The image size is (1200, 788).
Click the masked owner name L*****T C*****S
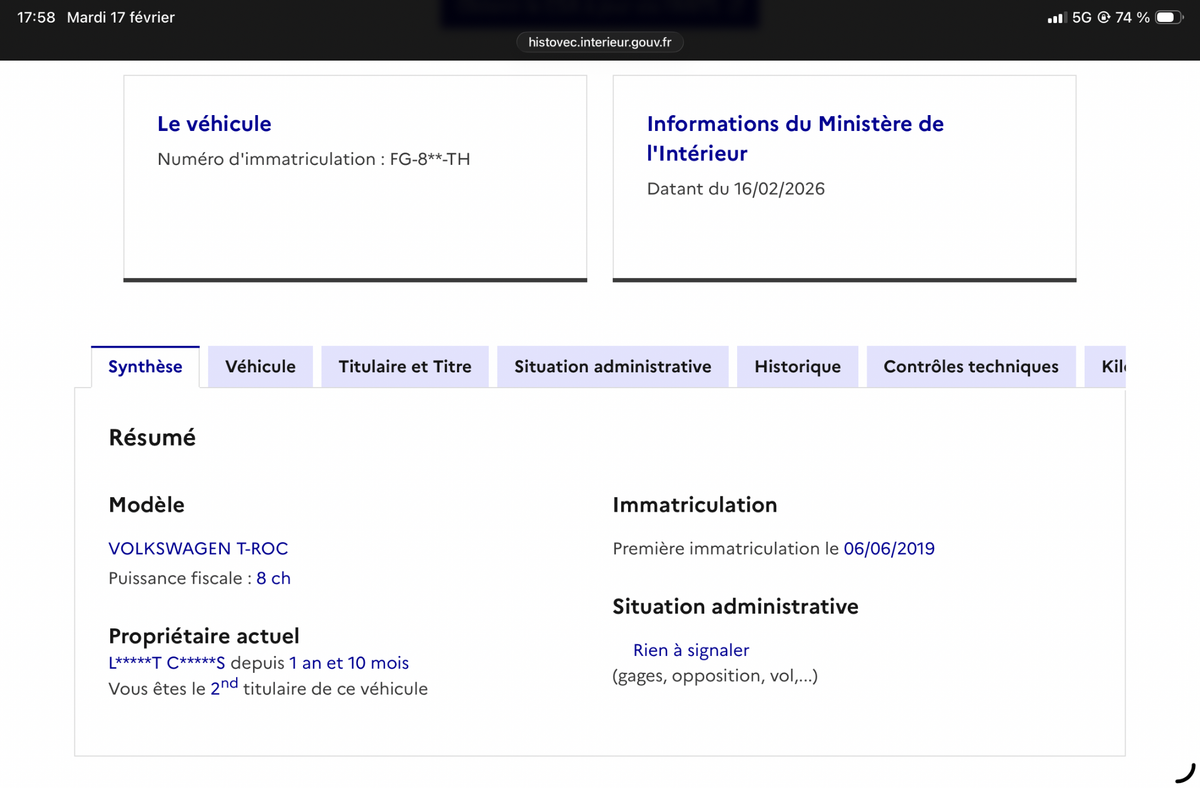(x=167, y=663)
